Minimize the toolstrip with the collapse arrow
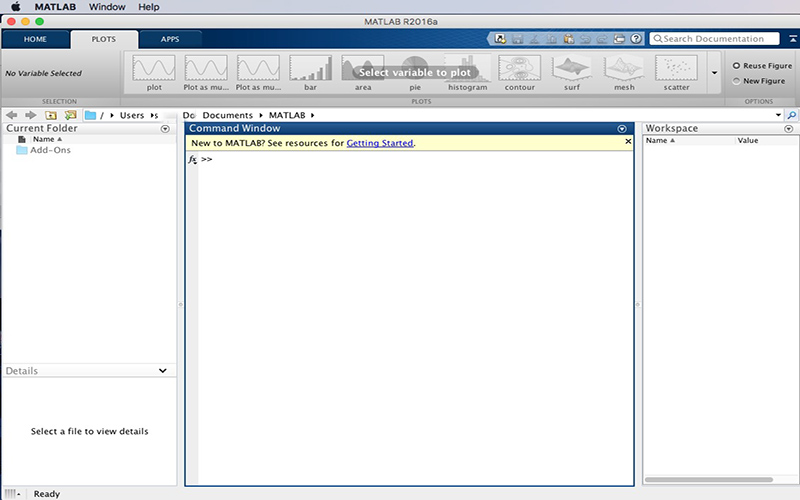Image resolution: width=800 pixels, height=500 pixels. [x=793, y=39]
